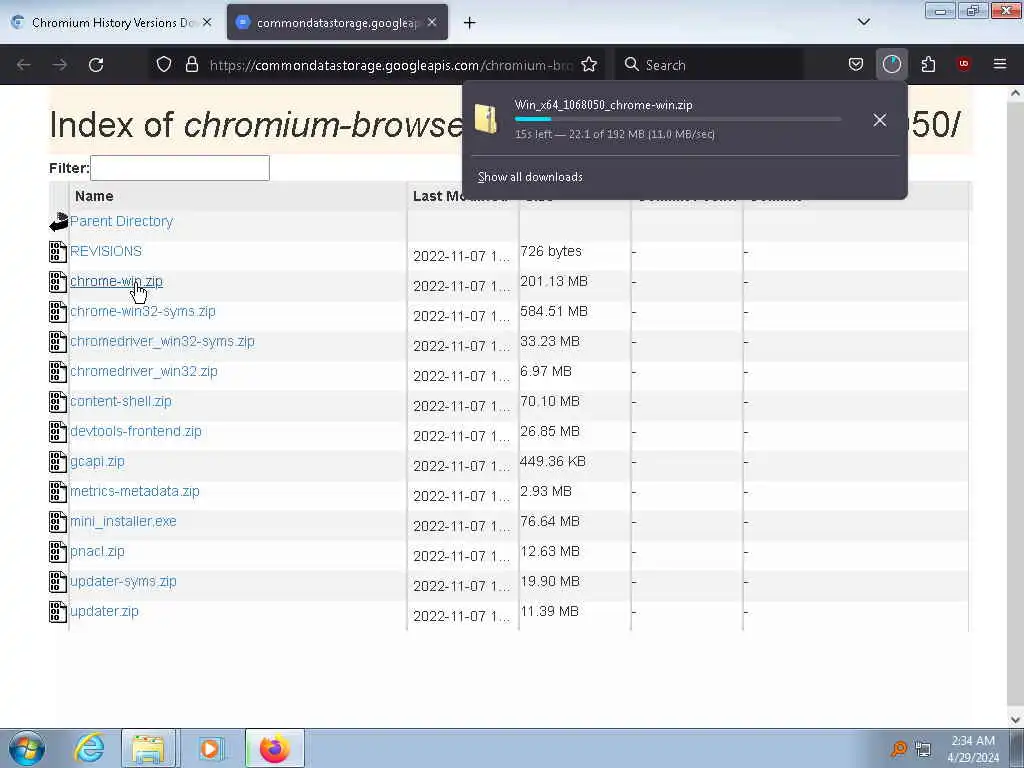
Task: Toggle the downloads panel button
Action: tap(891, 65)
